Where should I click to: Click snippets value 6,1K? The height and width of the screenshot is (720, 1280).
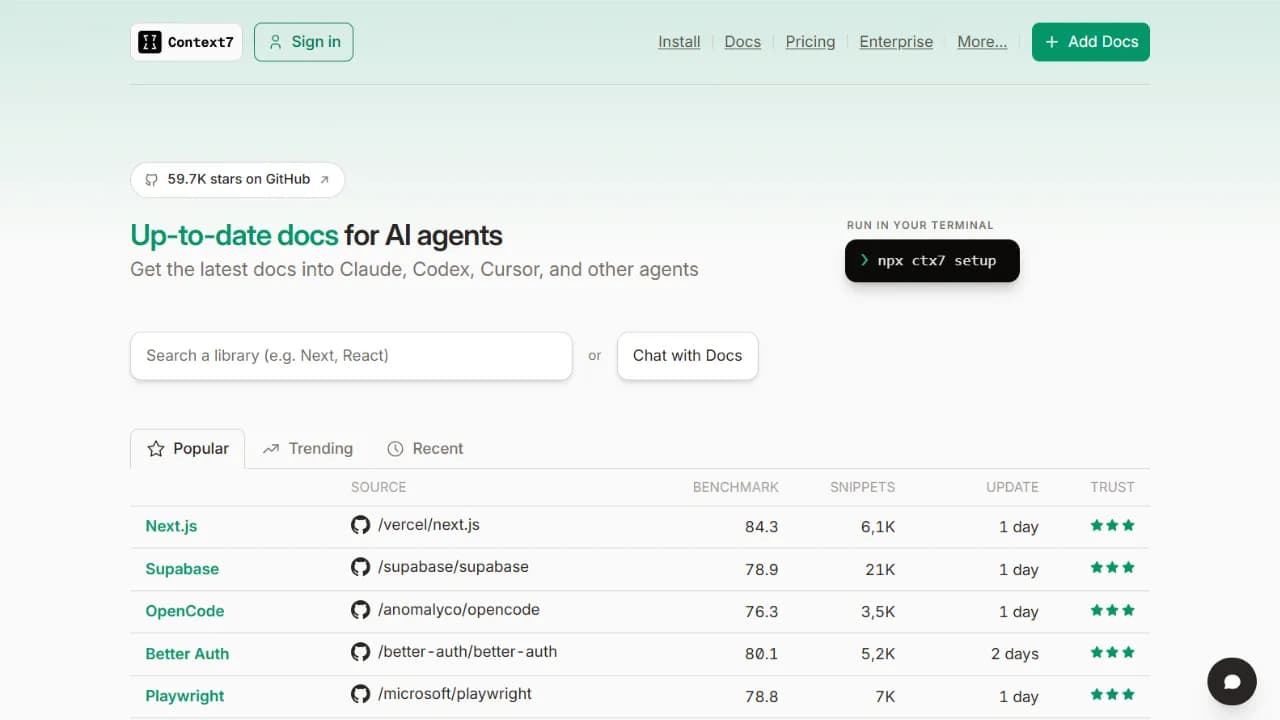click(878, 527)
